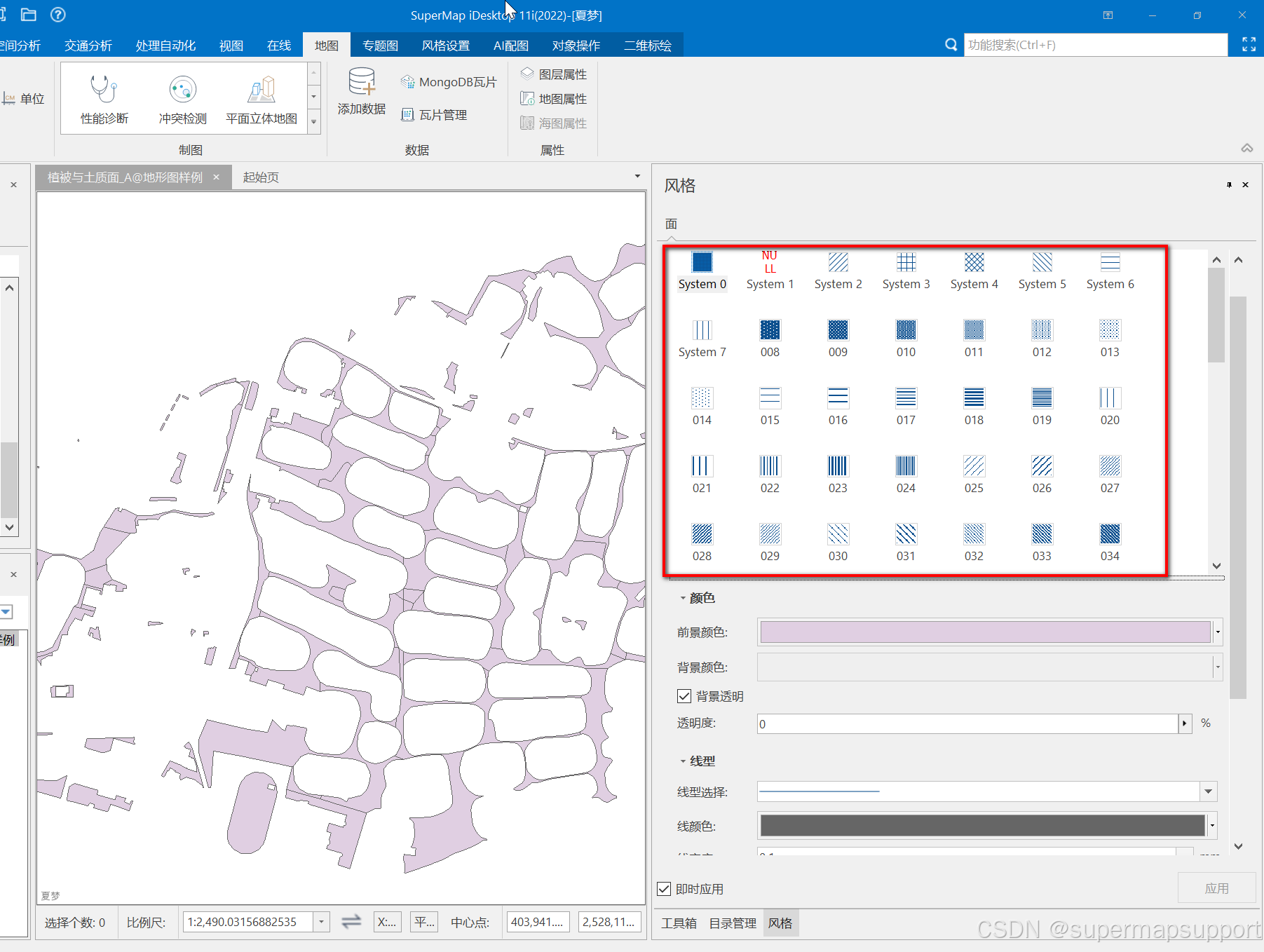Choose fill symbol 022
Viewport: 1264px width, 952px height.
click(x=770, y=475)
